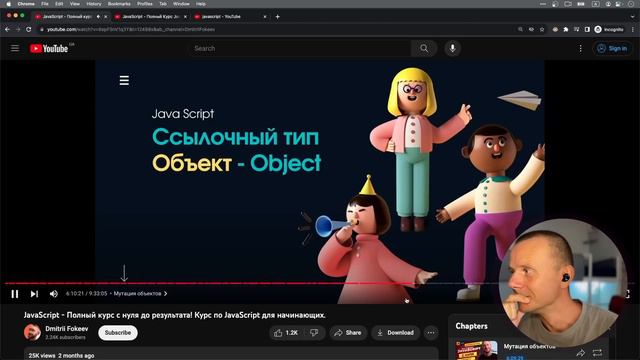Viewport: 640px width, 360px height.
Task: Expand the 'Мутация объектов' chapter chevron
Action: pyautogui.click(x=165, y=293)
